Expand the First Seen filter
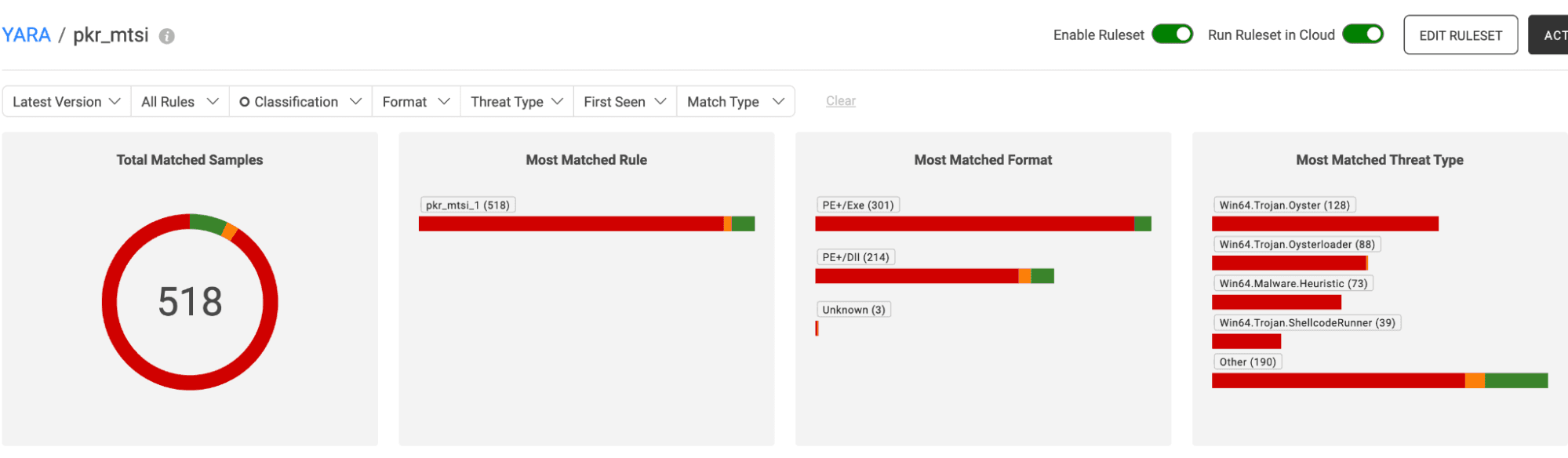 tap(624, 102)
